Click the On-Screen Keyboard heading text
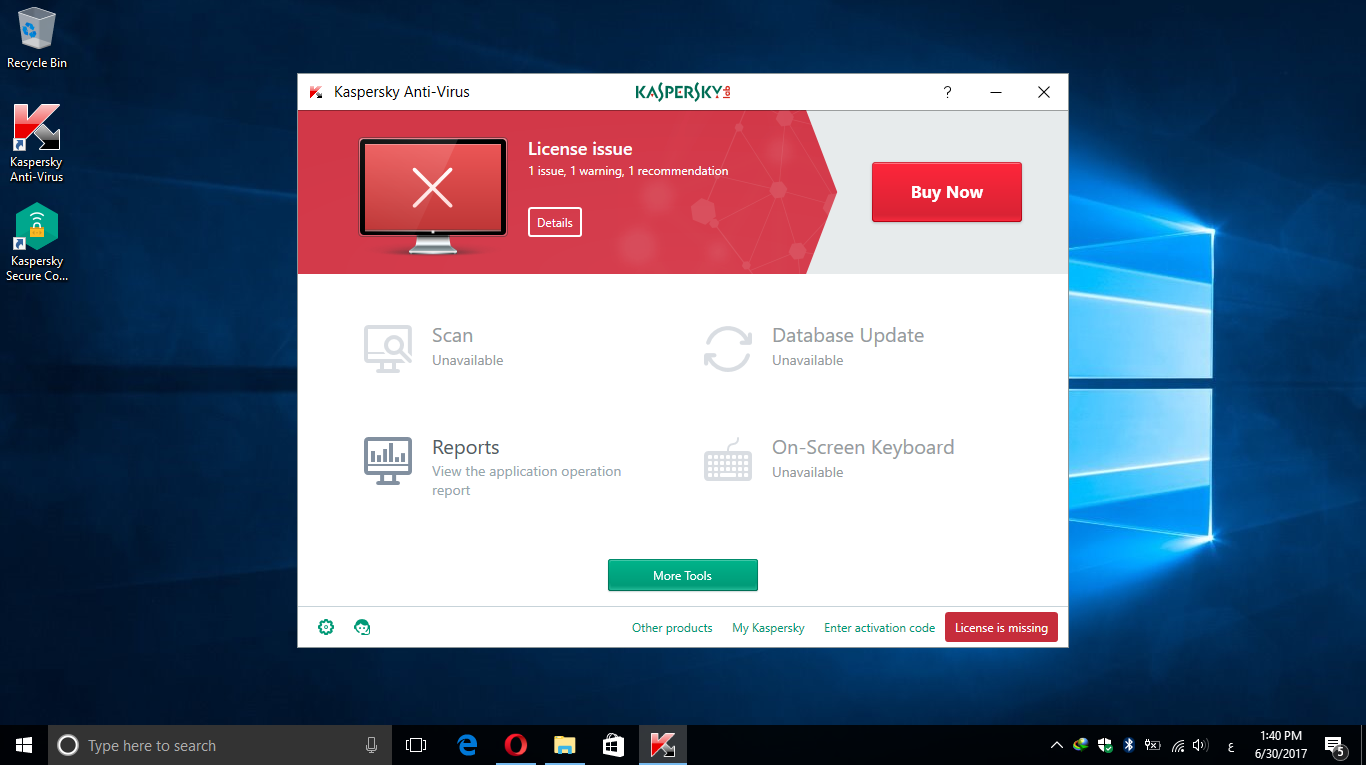 pyautogui.click(x=863, y=447)
